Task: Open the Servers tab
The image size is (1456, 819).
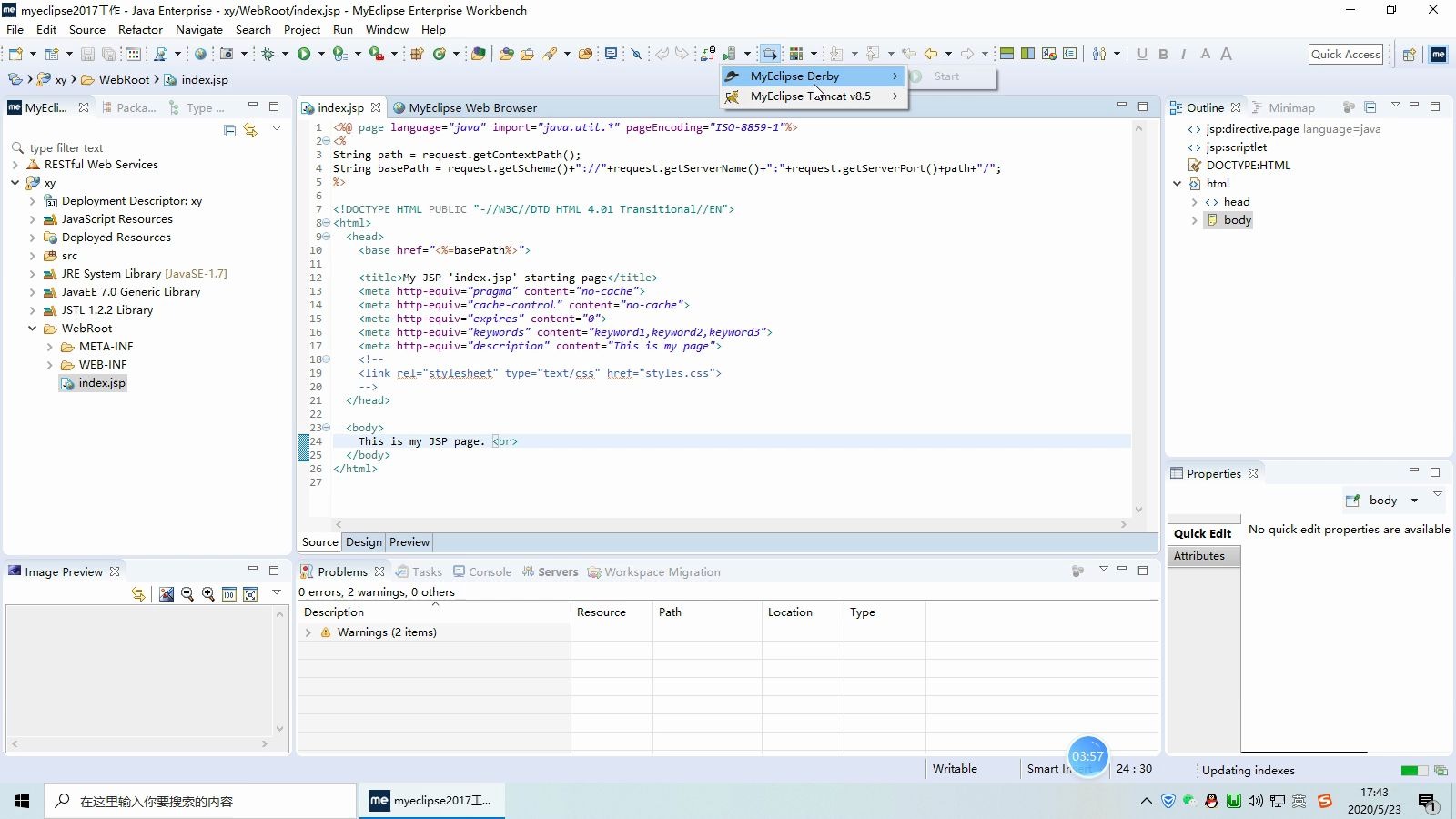Action: [x=550, y=572]
